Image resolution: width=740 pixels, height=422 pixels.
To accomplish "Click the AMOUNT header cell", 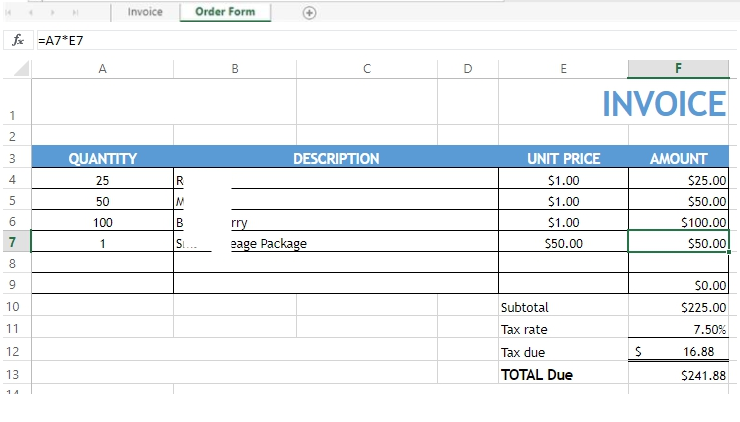I will pos(679,158).
